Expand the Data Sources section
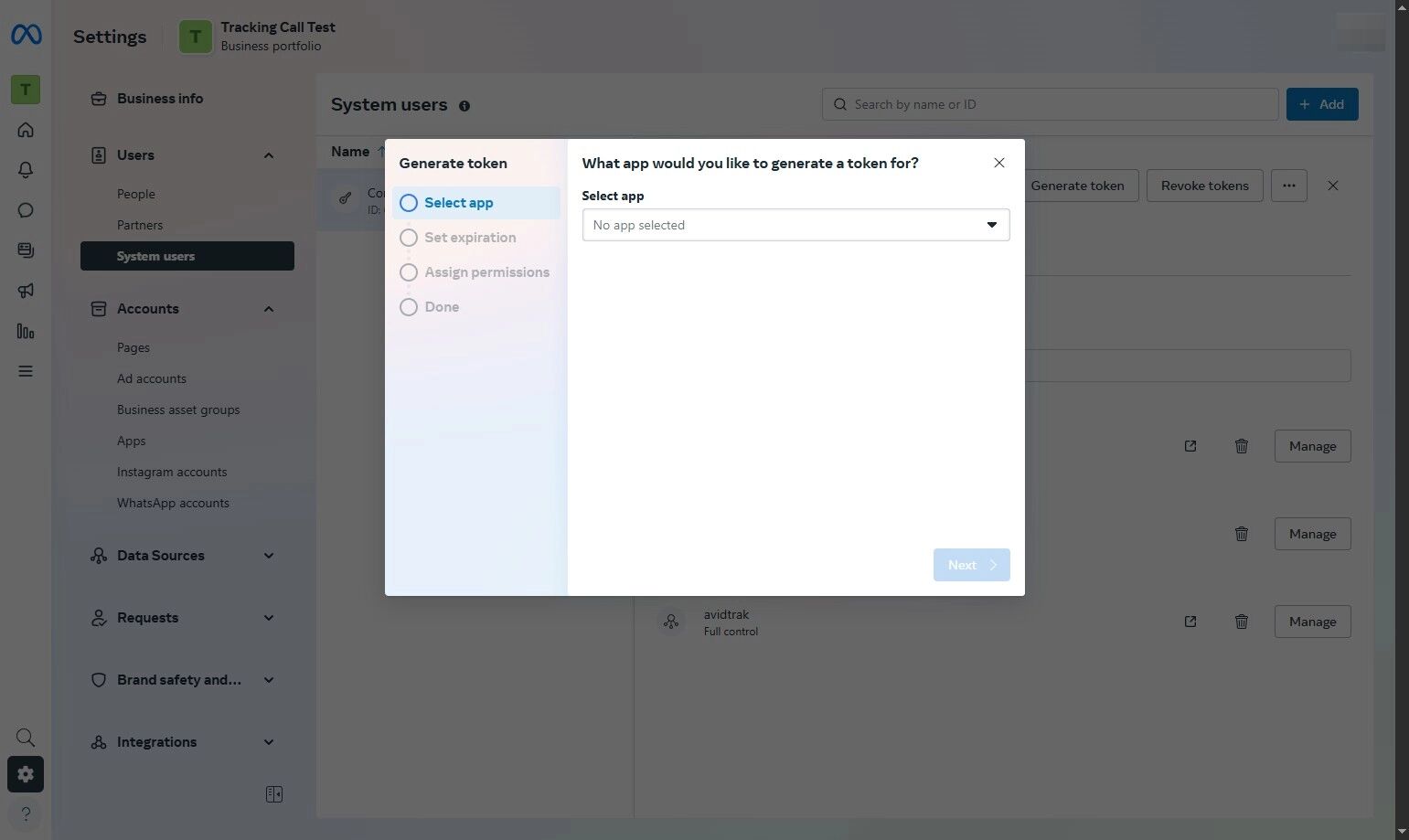The height and width of the screenshot is (840, 1409). coord(268,555)
